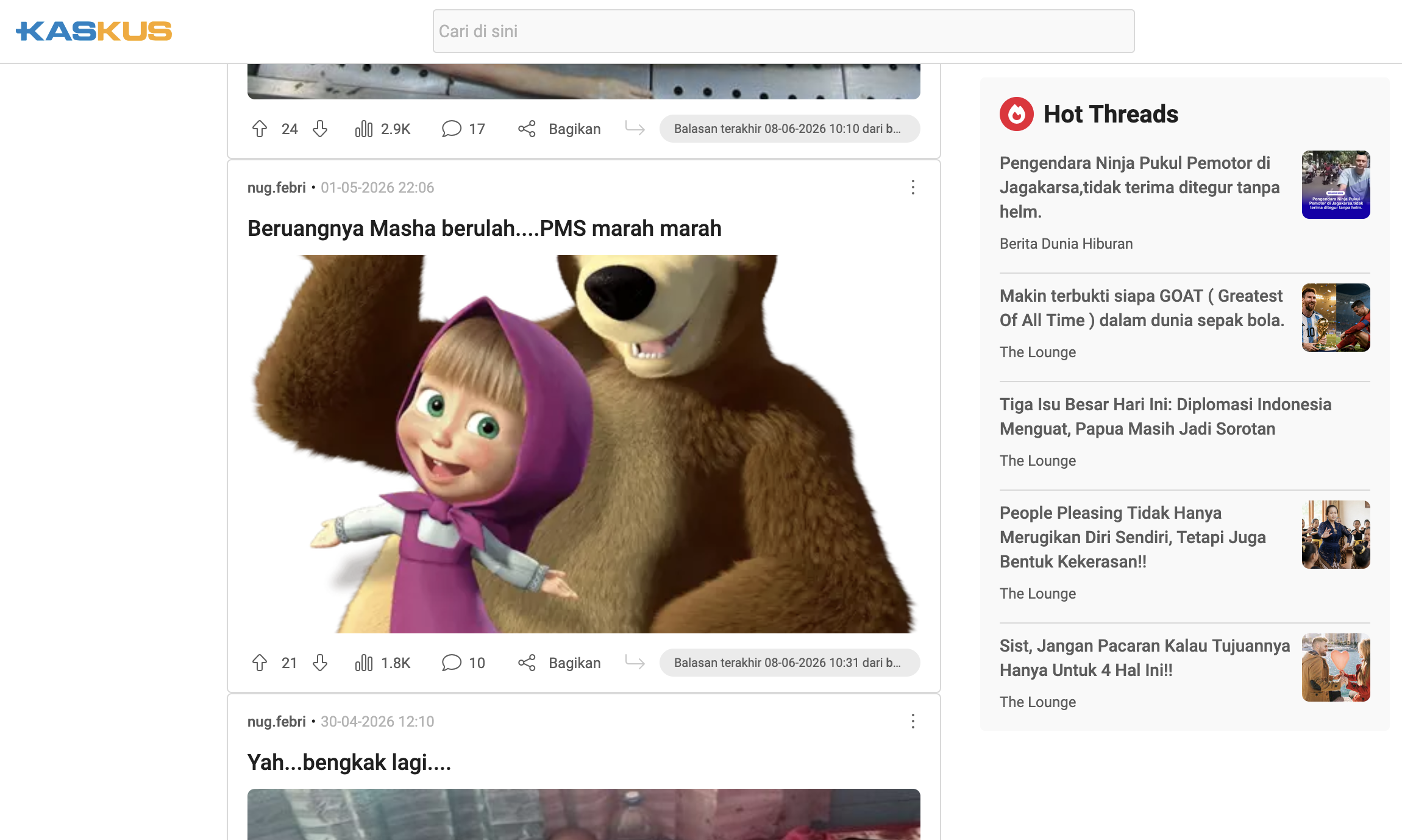Open The Lounge under GOAT thread

click(1037, 352)
